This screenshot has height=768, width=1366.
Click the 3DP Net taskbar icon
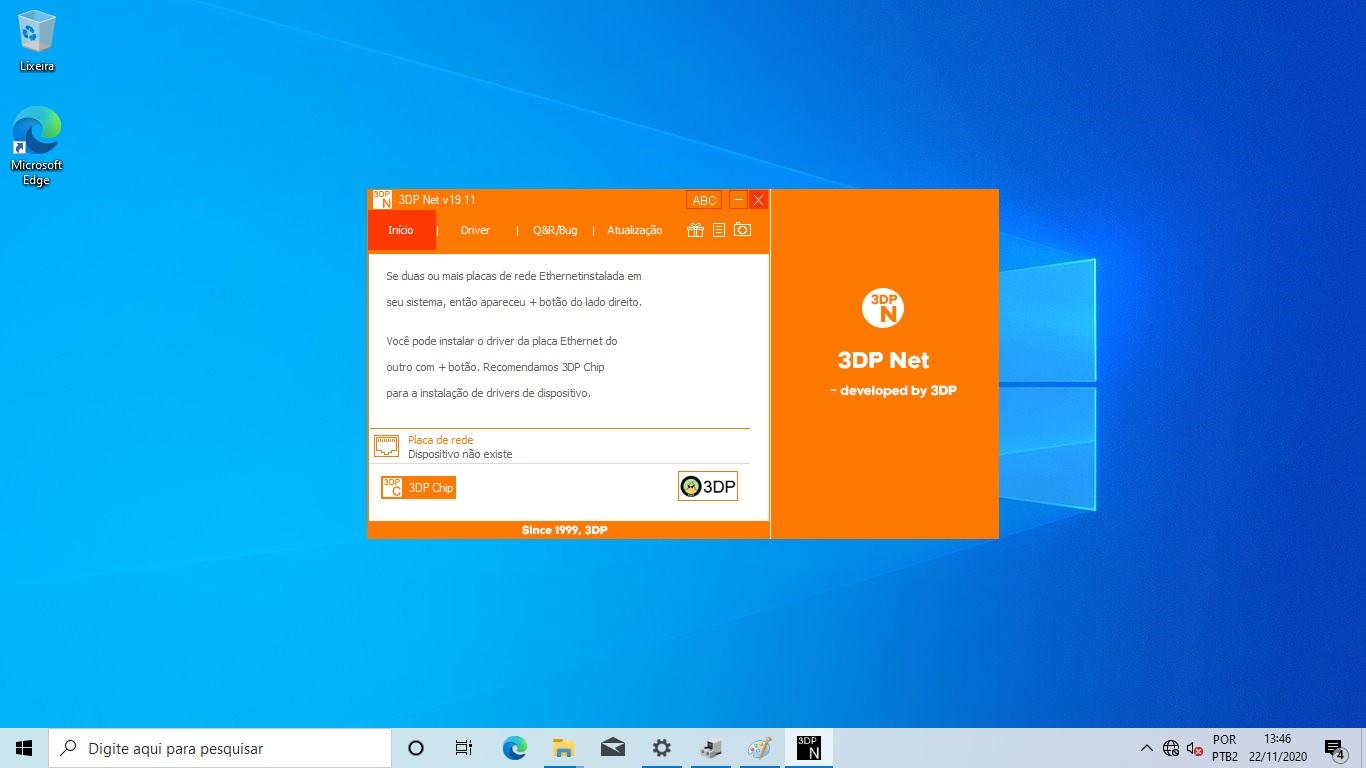[x=808, y=748]
